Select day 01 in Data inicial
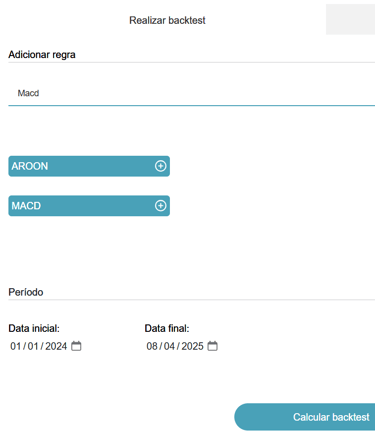 pos(16,346)
